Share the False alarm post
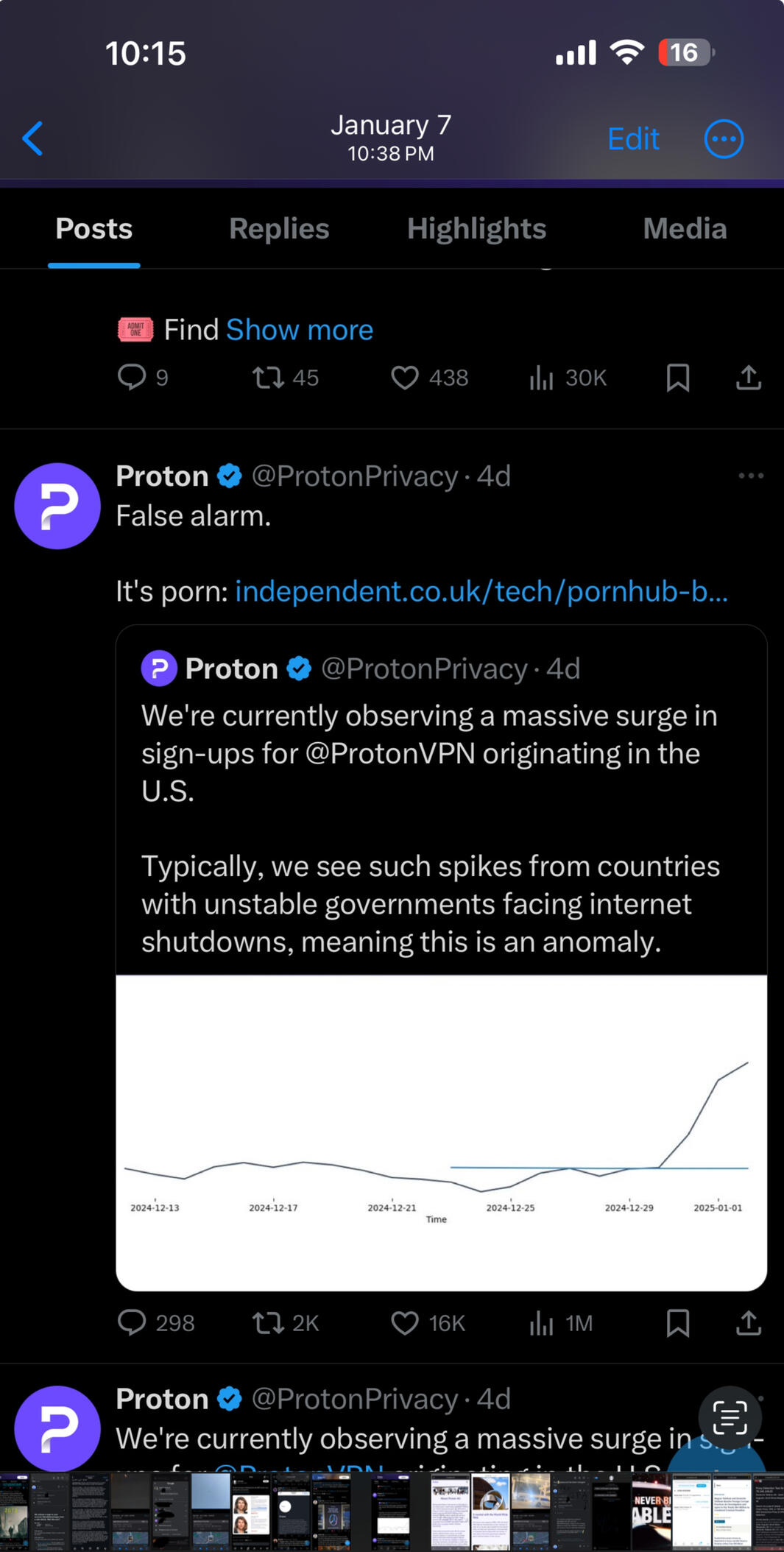The width and height of the screenshot is (784, 1552). point(749,1323)
